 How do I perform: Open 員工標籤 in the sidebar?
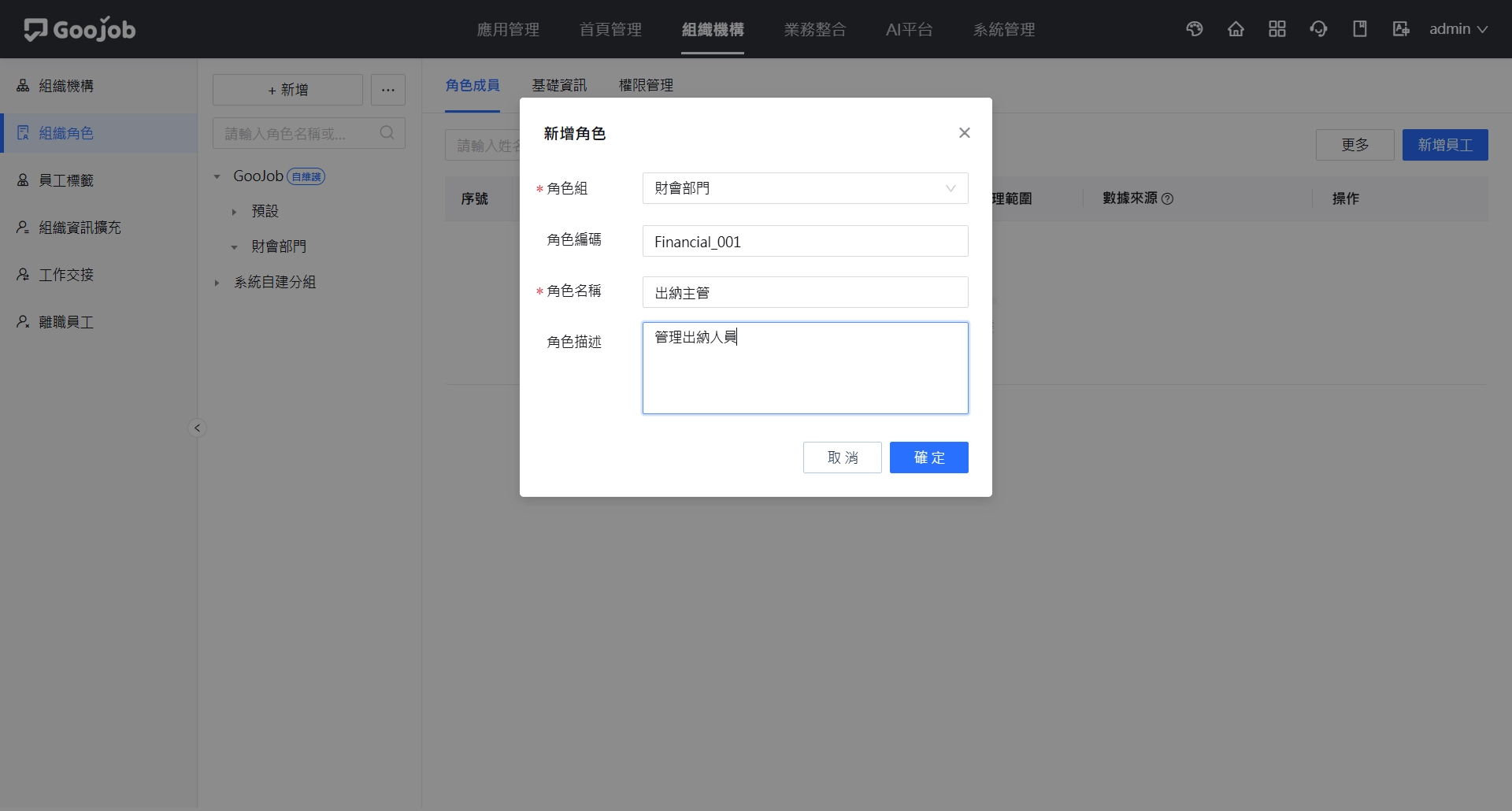[98, 180]
